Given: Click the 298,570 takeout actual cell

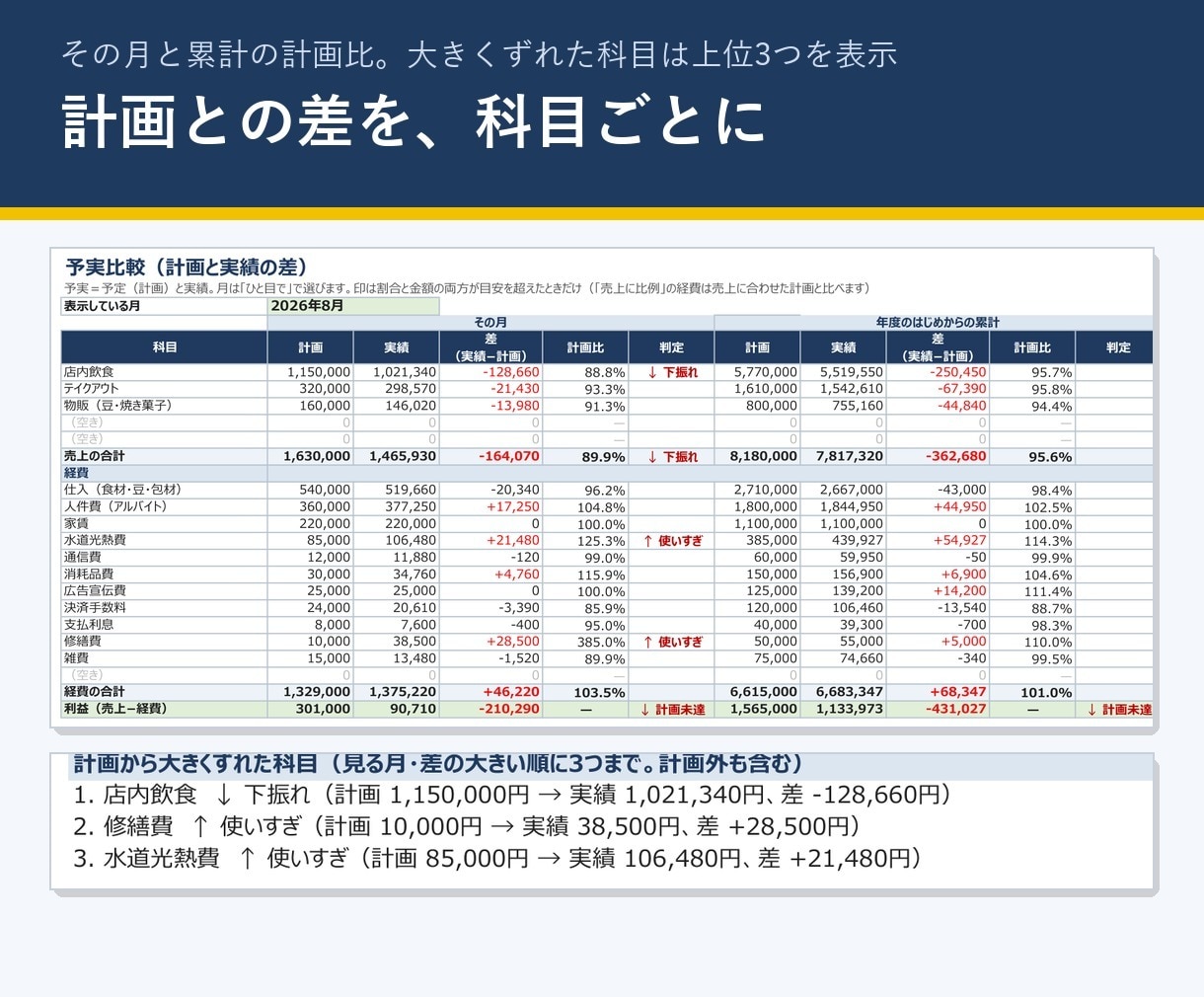Looking at the screenshot, I should tap(396, 389).
